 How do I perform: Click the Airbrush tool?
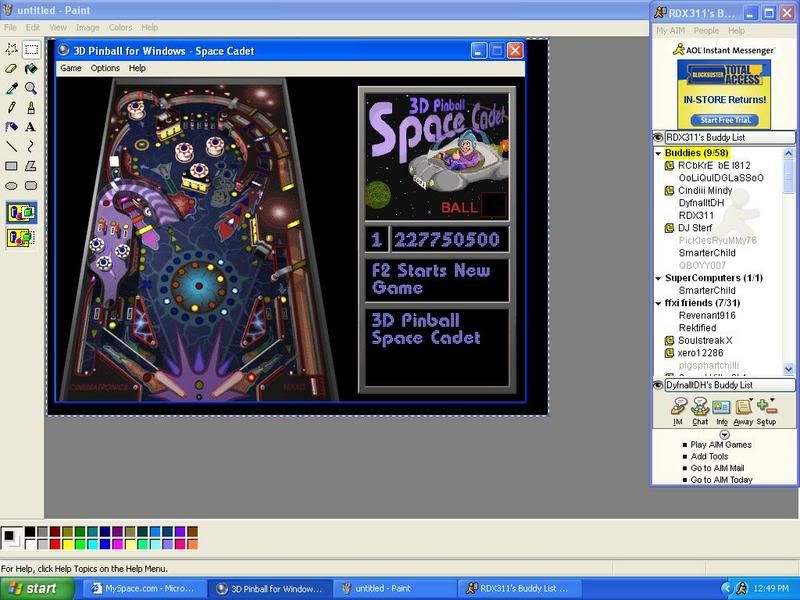[x=11, y=127]
